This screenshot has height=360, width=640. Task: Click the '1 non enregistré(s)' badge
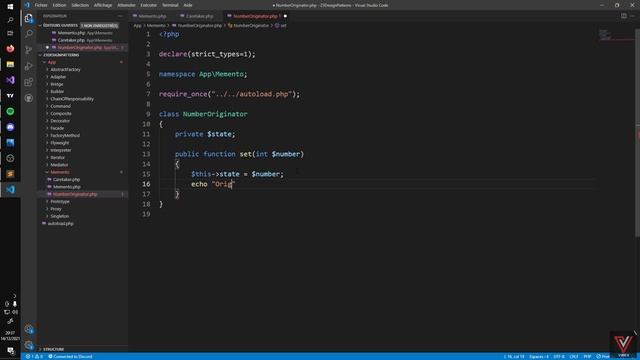coord(100,25)
